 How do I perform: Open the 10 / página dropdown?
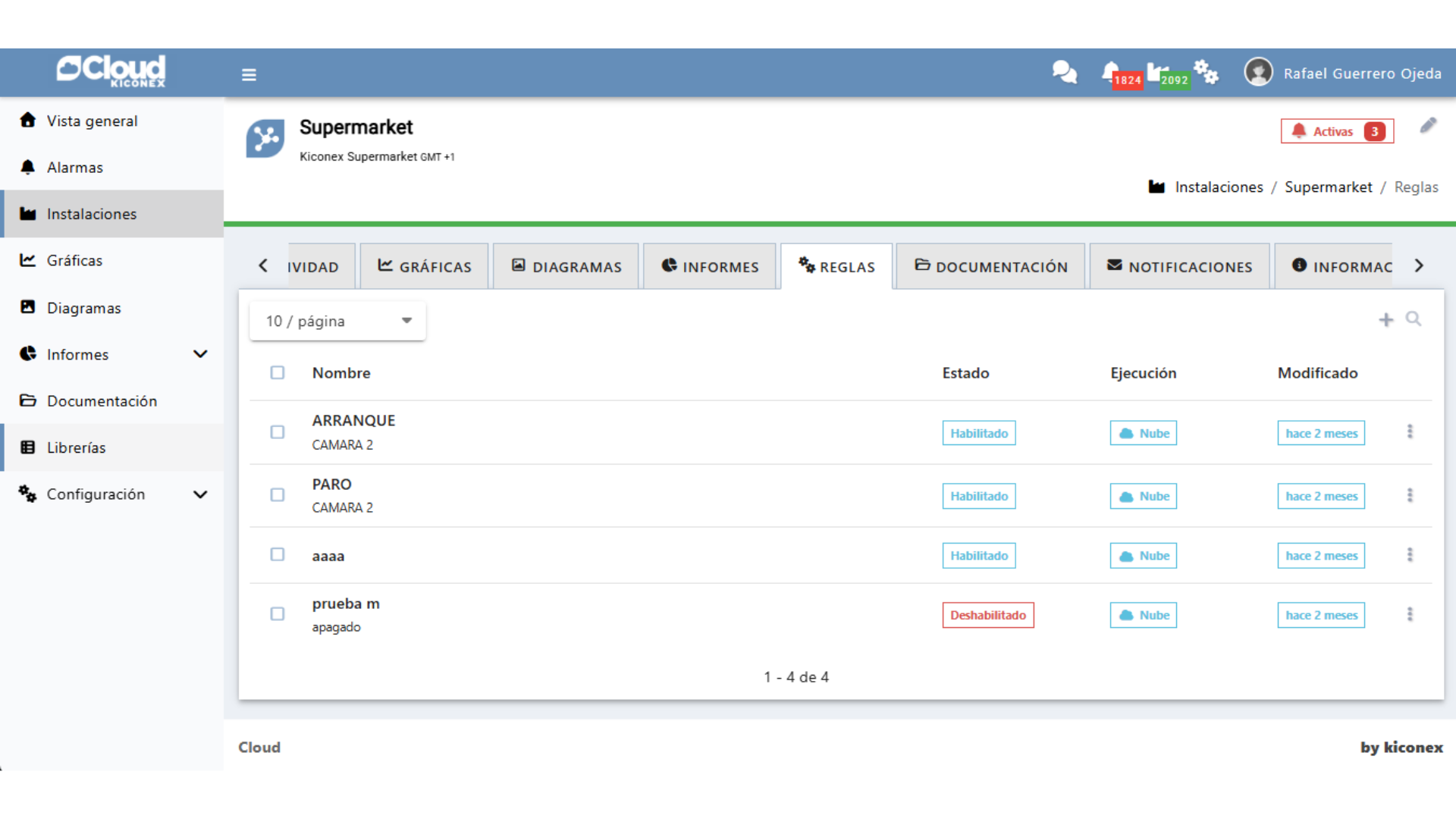pos(337,322)
